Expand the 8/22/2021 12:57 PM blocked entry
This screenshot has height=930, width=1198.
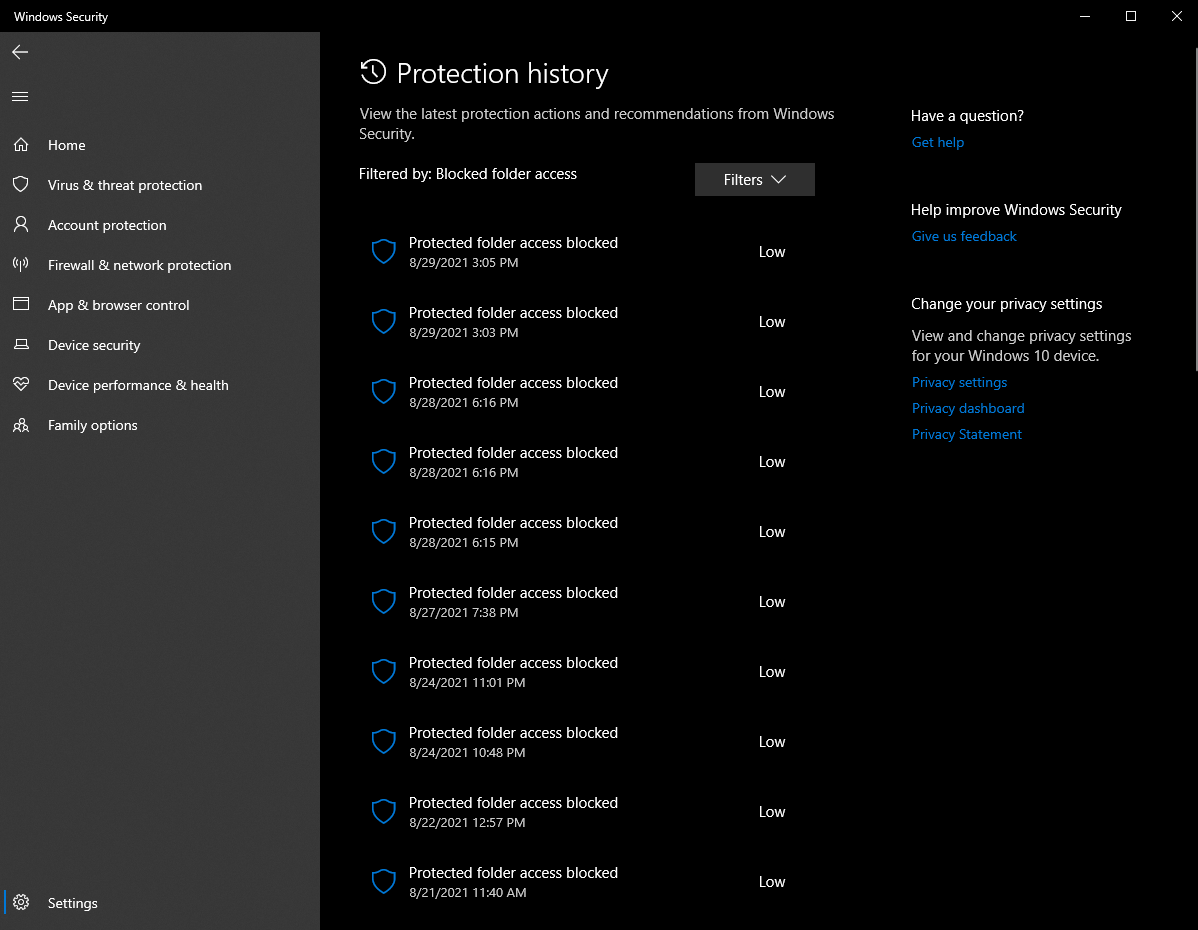pos(513,812)
